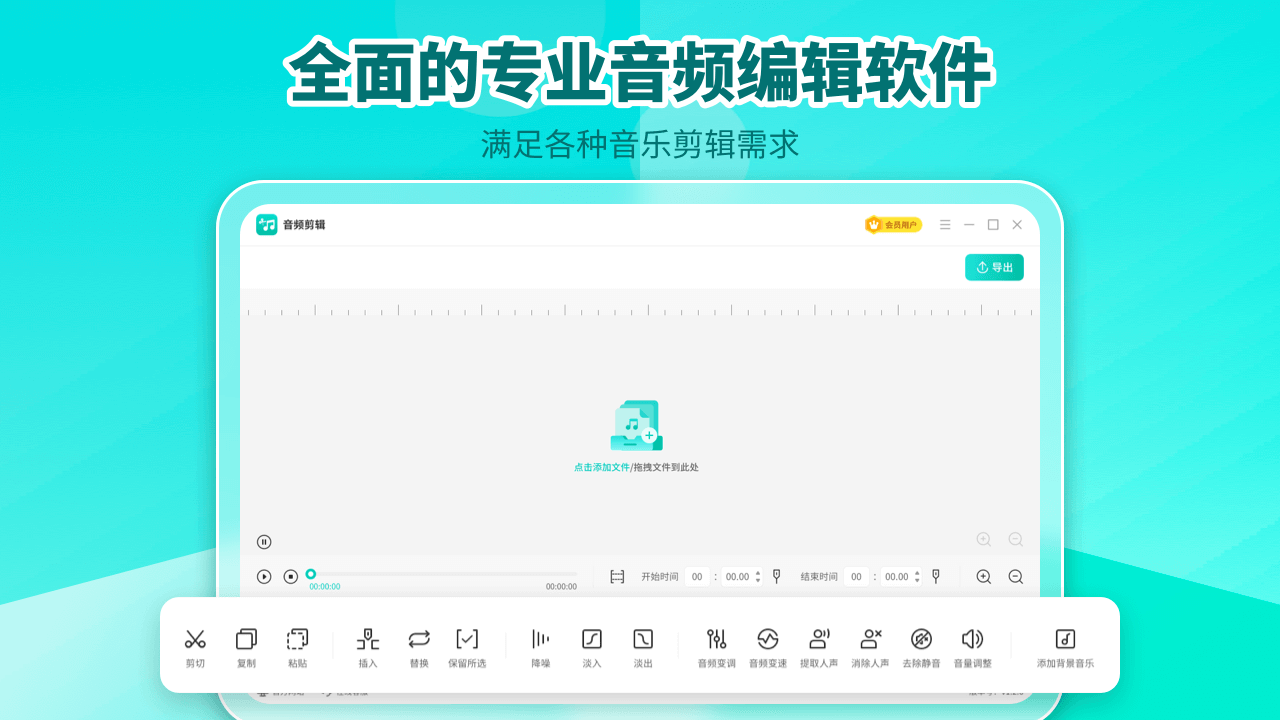The width and height of the screenshot is (1280, 720).
Task: Click the greyed zoom-out icon in the waveform area
Action: [x=1016, y=540]
